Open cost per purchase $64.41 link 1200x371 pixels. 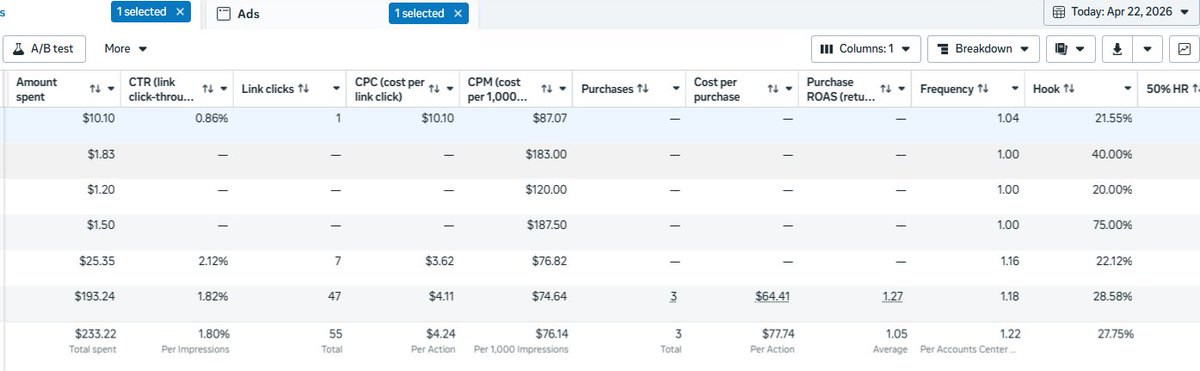(x=772, y=296)
